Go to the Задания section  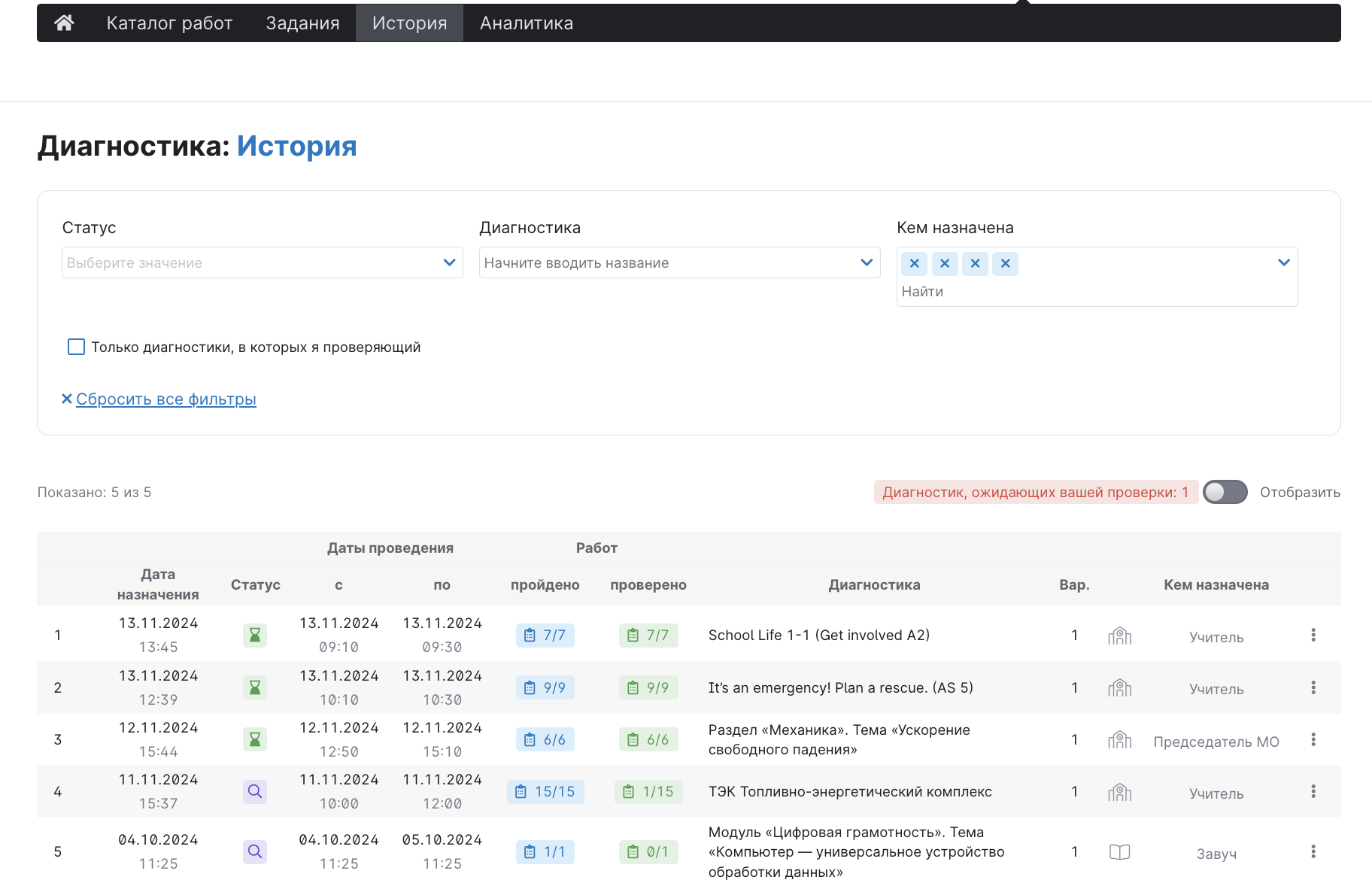point(302,23)
